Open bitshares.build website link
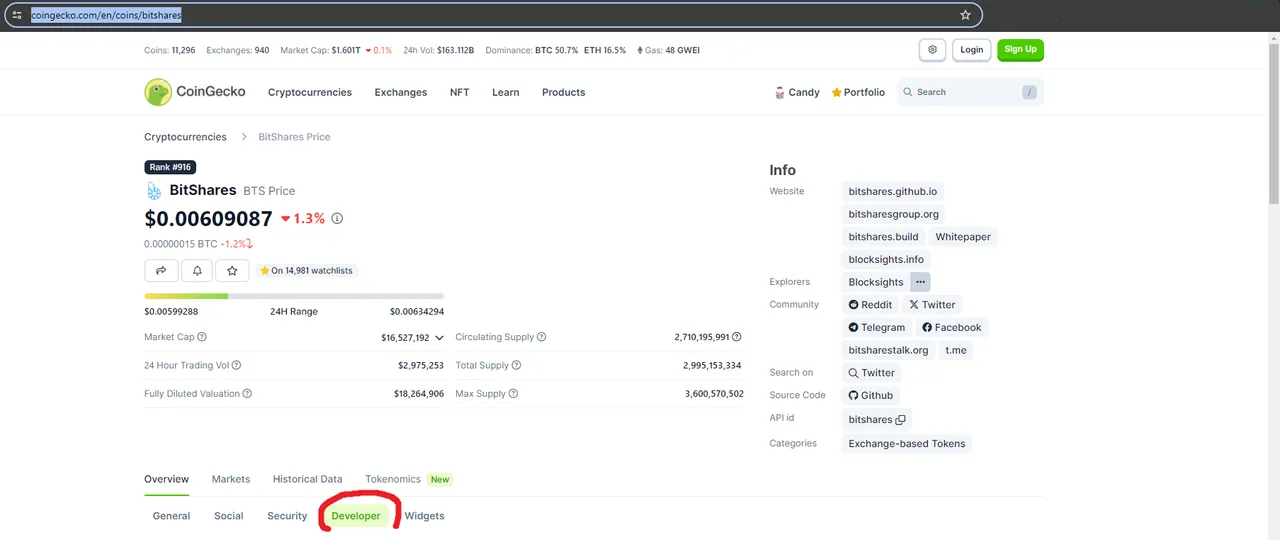 (883, 237)
